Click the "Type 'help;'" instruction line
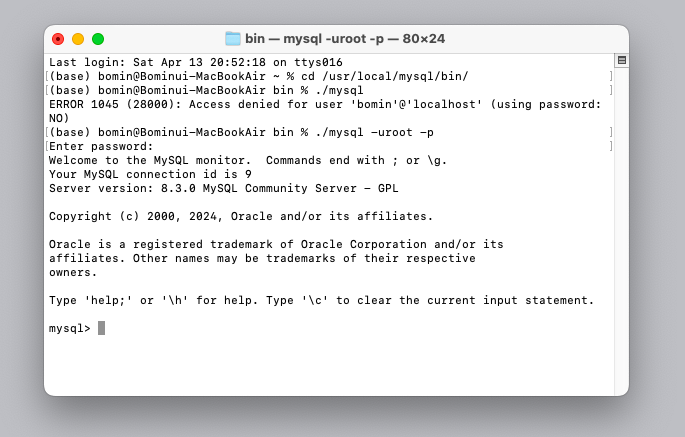 322,300
